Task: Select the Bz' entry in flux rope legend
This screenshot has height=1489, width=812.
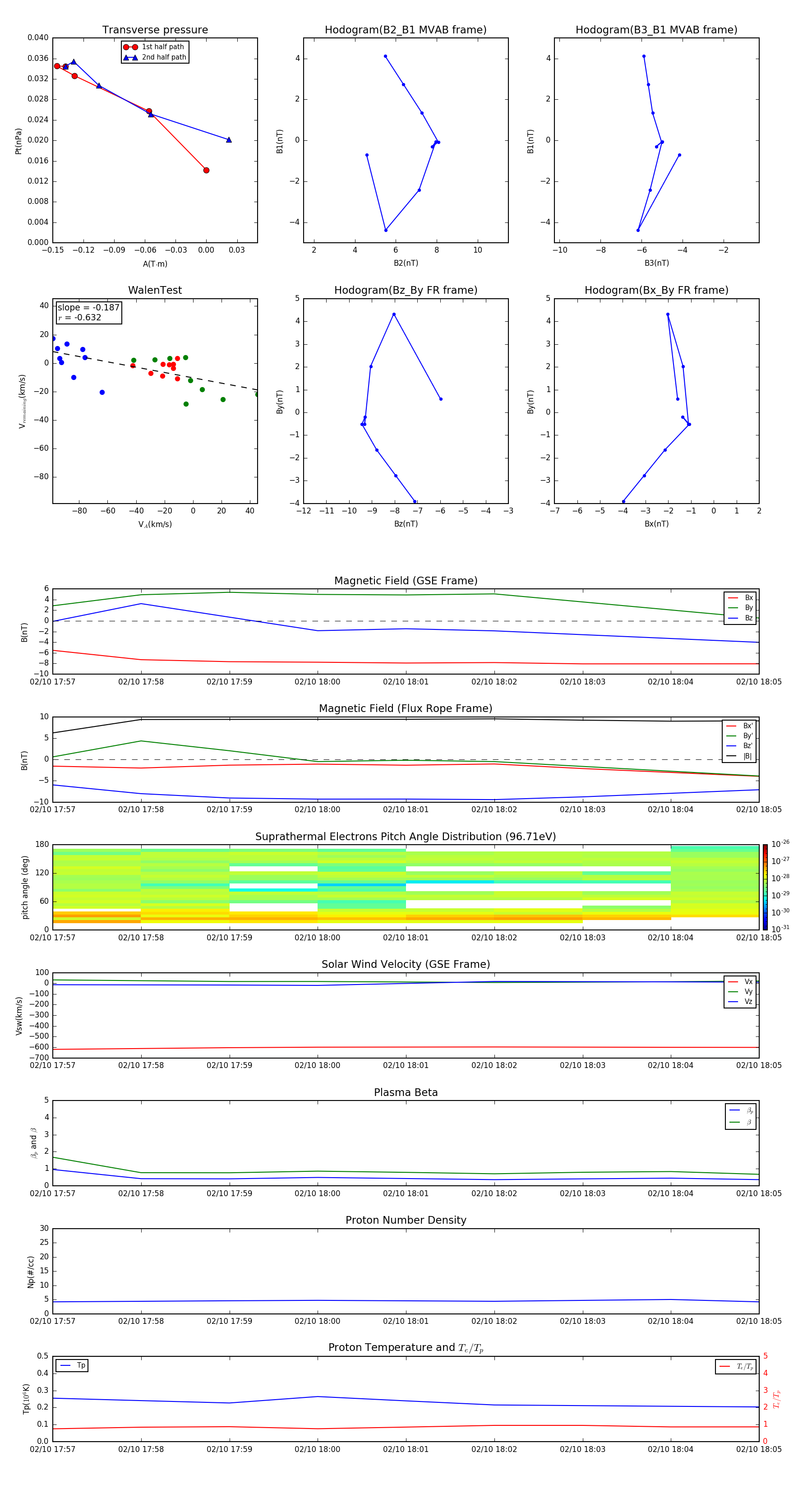Action: (x=740, y=746)
